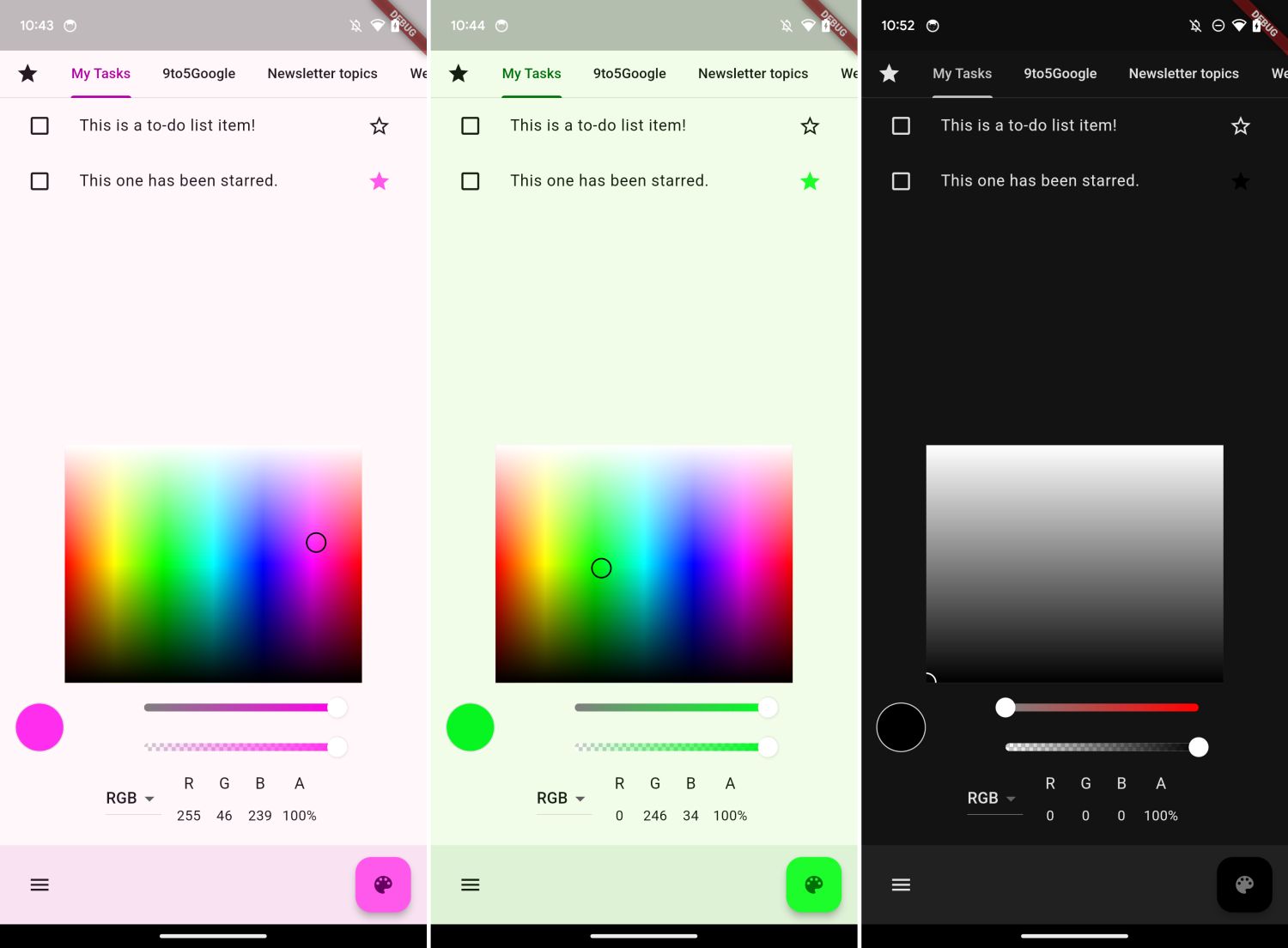1288x948 pixels.
Task: Open the RGB dropdown in the pink-themed screen
Action: (x=131, y=799)
